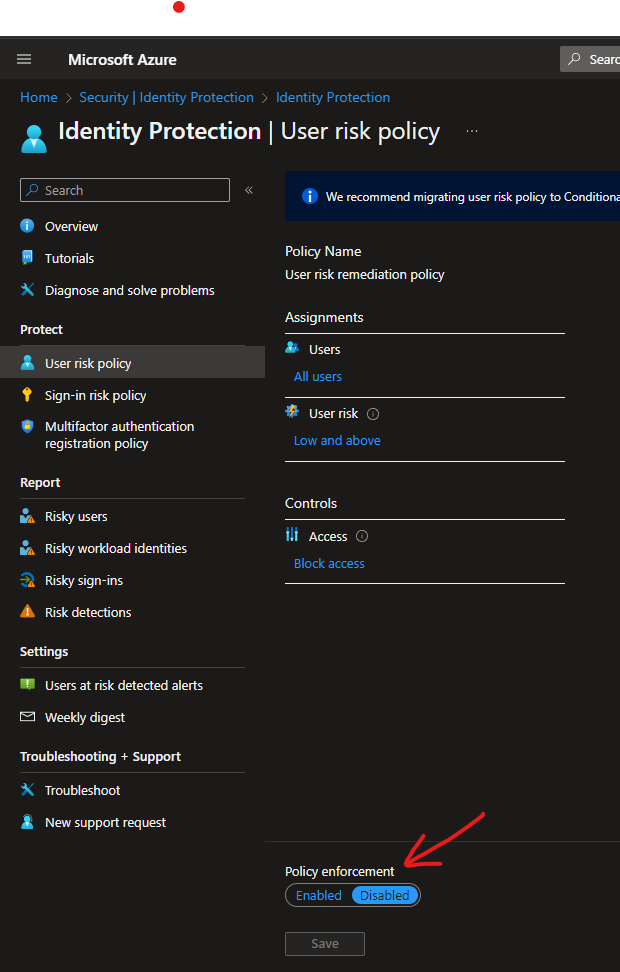The width and height of the screenshot is (620, 972).
Task: Click the Block access control link
Action: coord(329,563)
